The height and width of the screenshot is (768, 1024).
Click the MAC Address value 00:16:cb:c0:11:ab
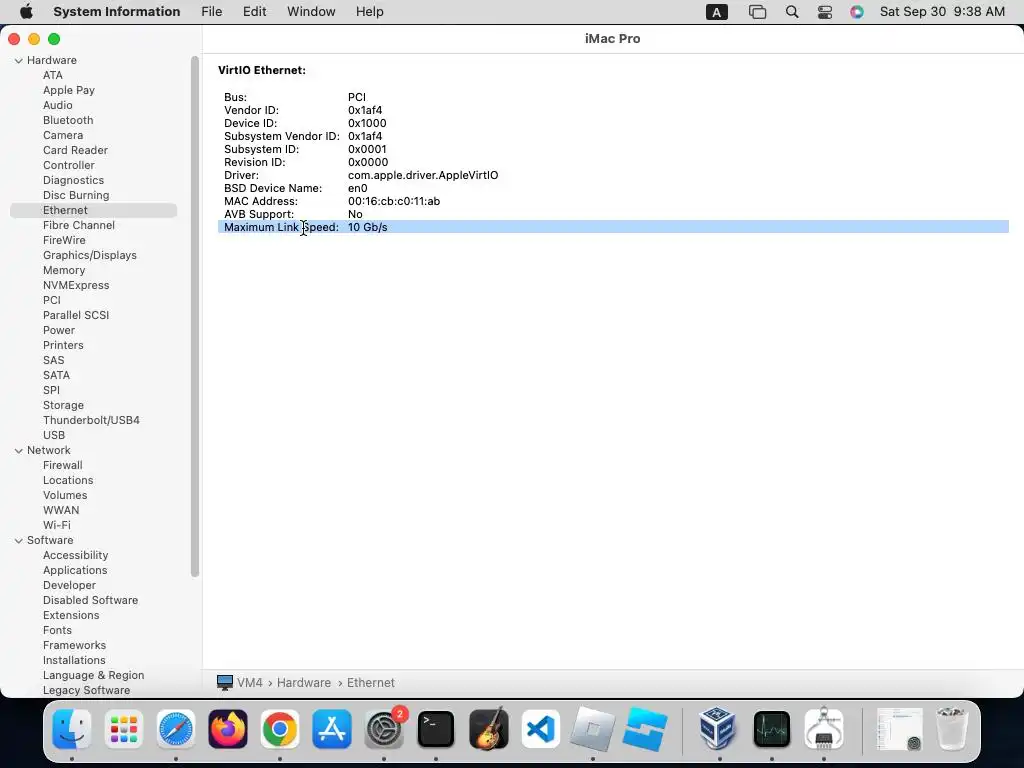click(394, 201)
